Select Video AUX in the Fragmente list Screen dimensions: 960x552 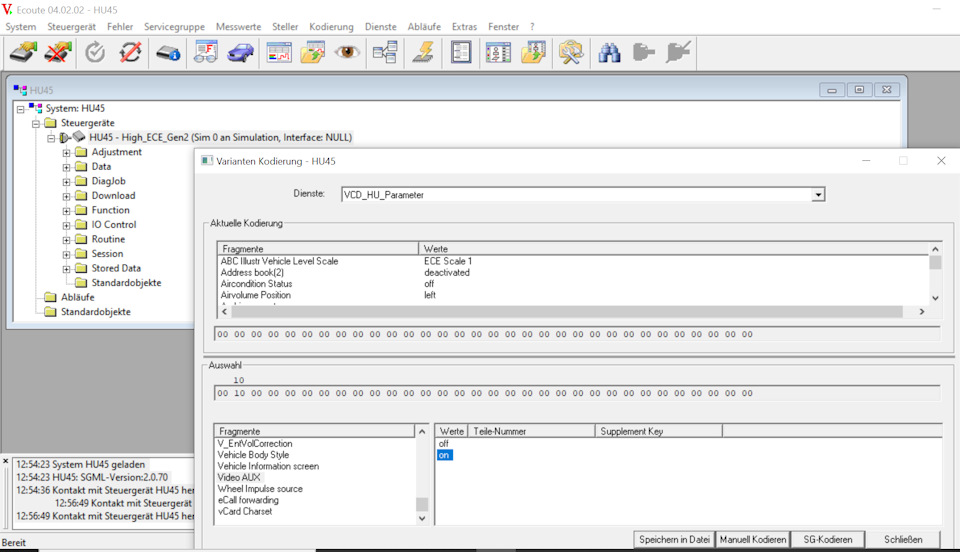point(238,477)
